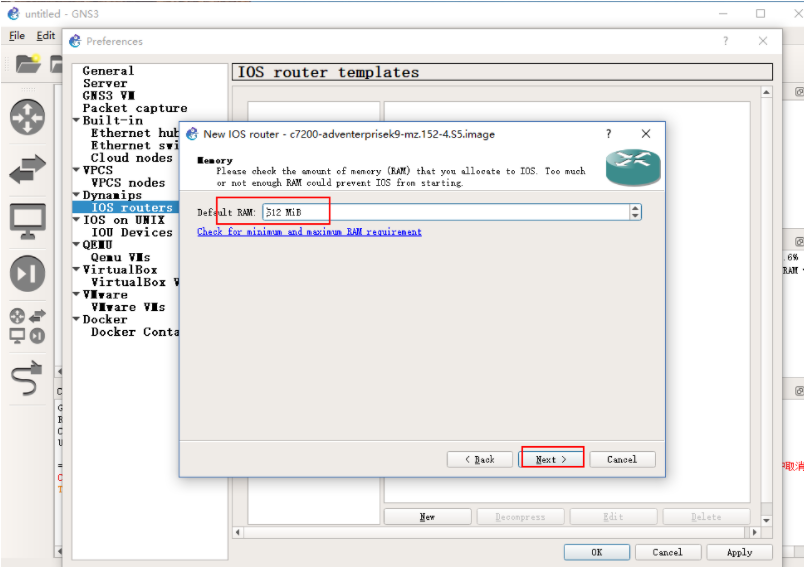The width and height of the screenshot is (804, 567).
Task: Select Ethernet hubs entry
Action: [134, 133]
